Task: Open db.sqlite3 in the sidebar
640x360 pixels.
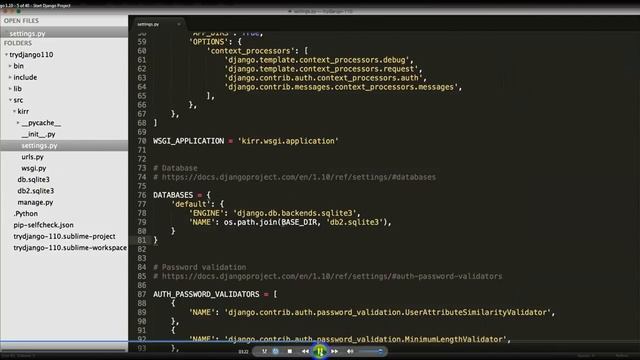Action: 33,180
